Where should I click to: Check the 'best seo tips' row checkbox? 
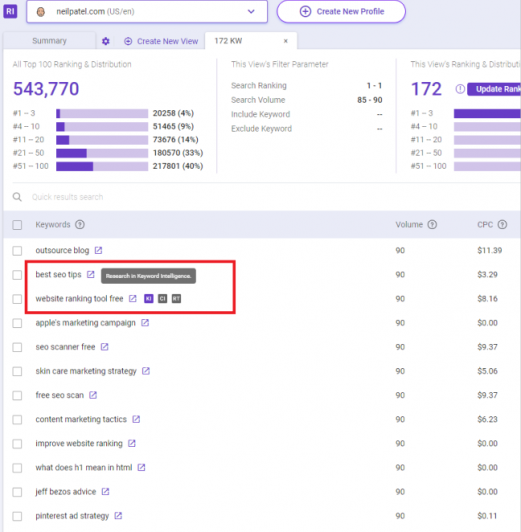(x=17, y=275)
